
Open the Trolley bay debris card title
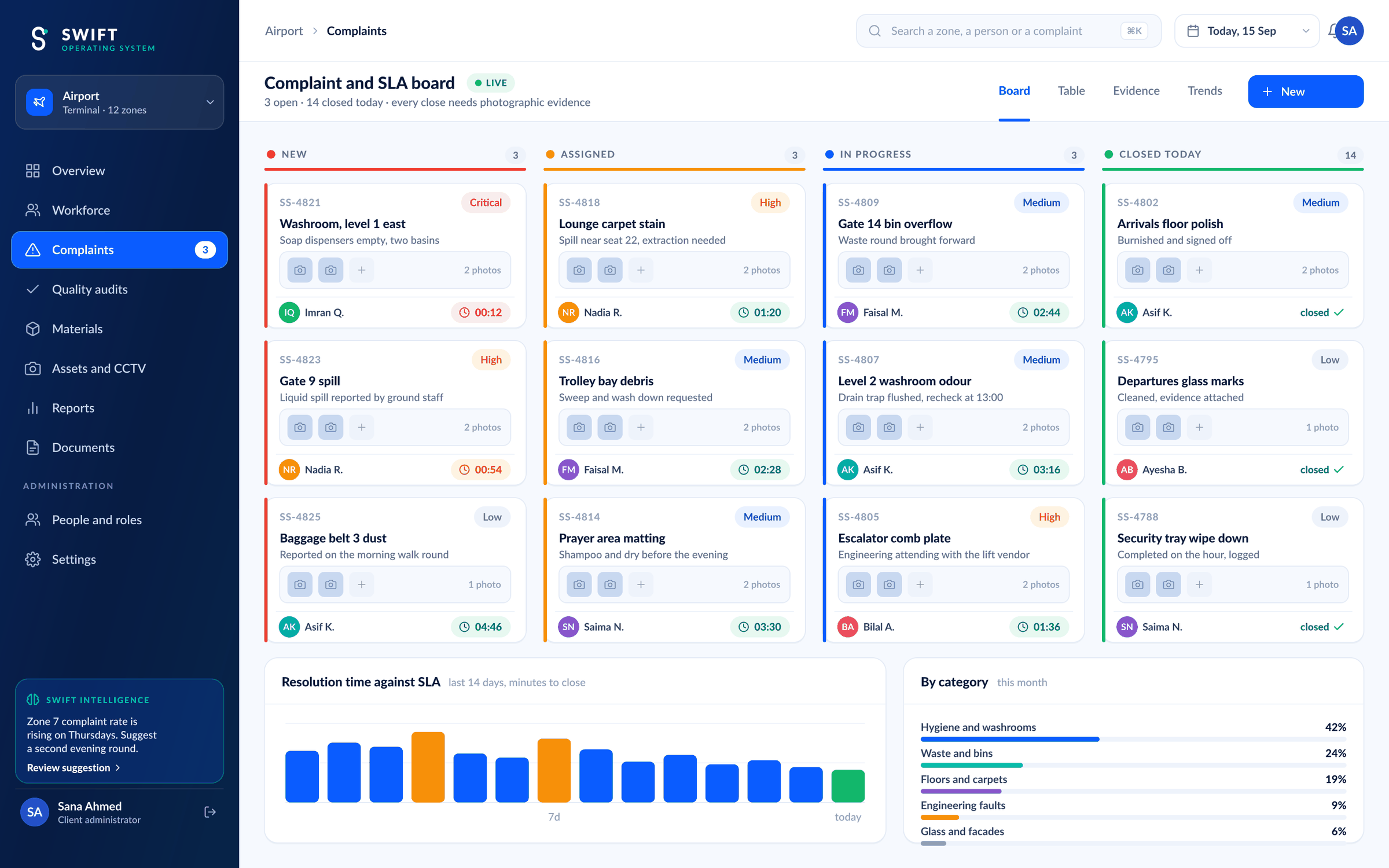pyautogui.click(x=606, y=381)
